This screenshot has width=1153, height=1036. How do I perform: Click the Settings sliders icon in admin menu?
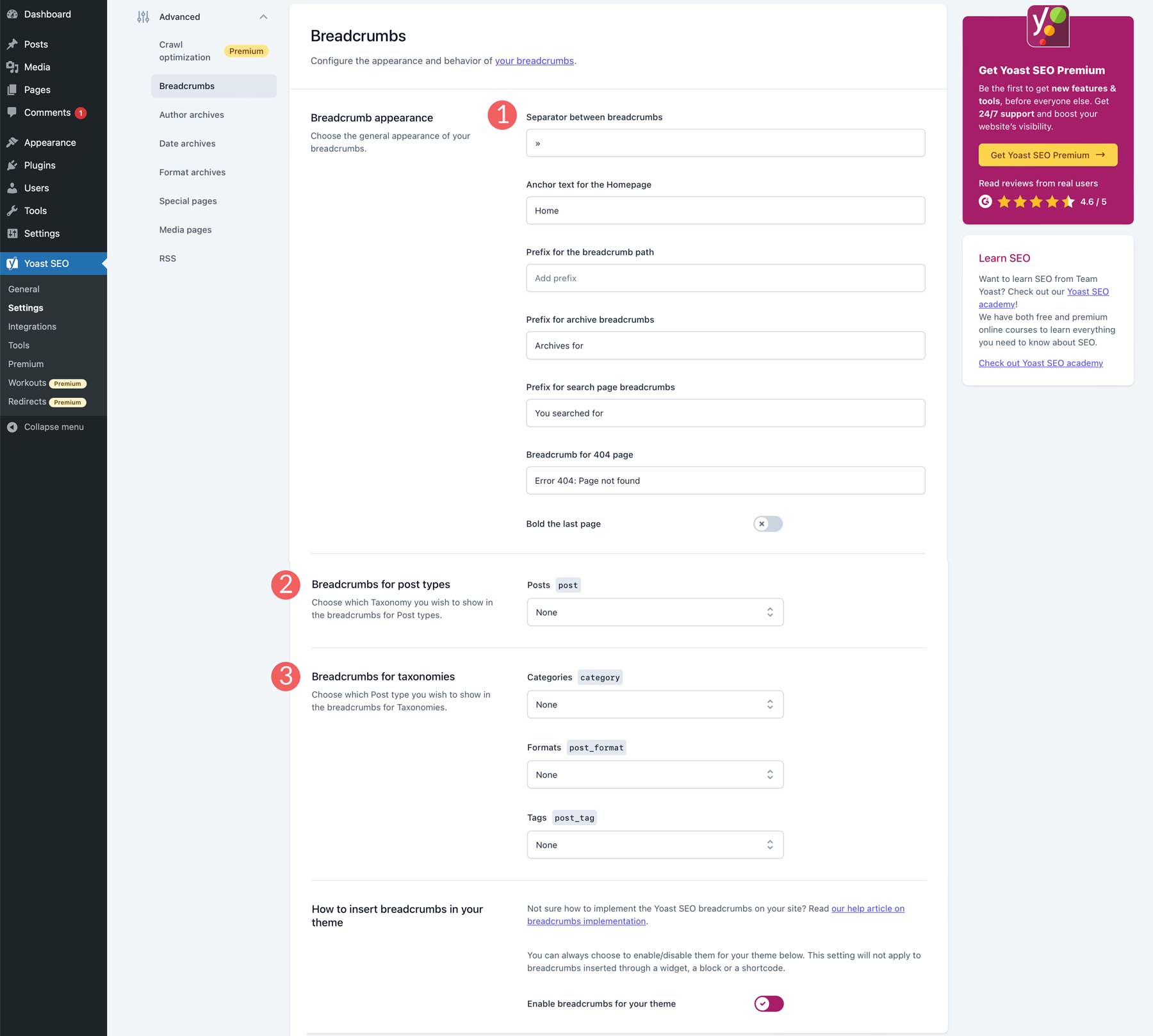(12, 233)
